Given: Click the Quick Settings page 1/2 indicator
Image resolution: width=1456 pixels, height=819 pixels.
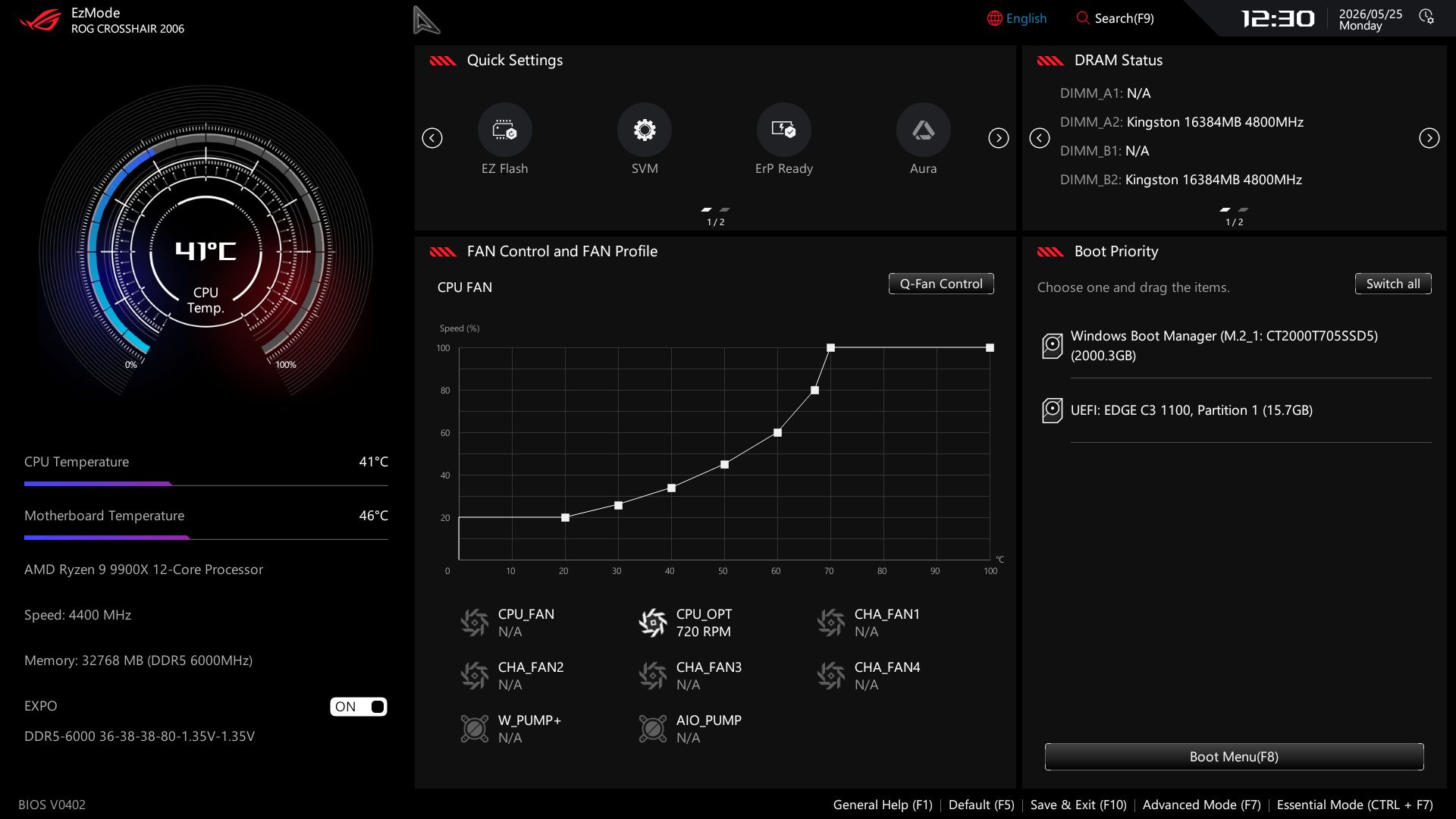Looking at the screenshot, I should pos(715,217).
